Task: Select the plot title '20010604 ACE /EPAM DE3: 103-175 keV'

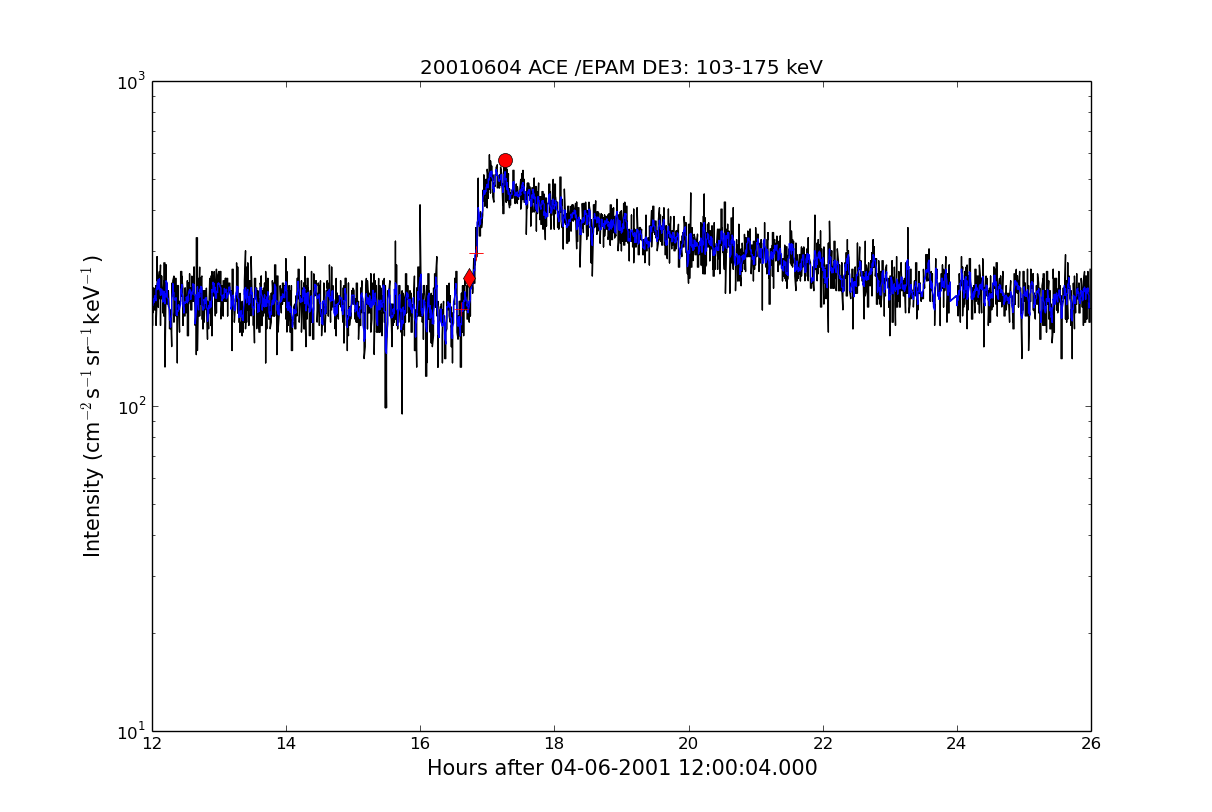Action: point(621,68)
